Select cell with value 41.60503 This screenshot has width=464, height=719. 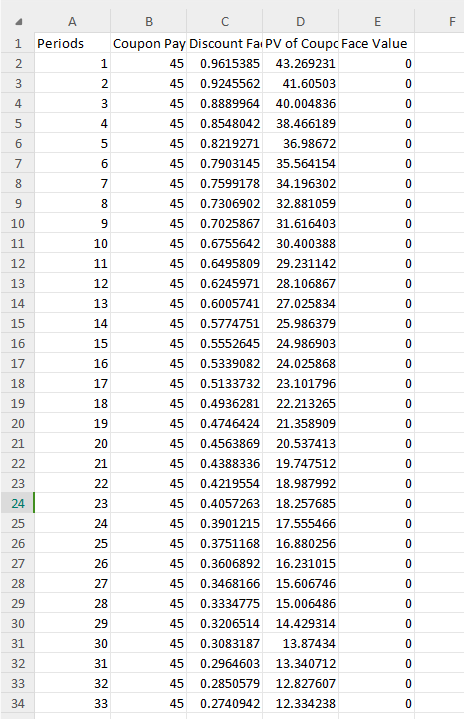(x=300, y=83)
